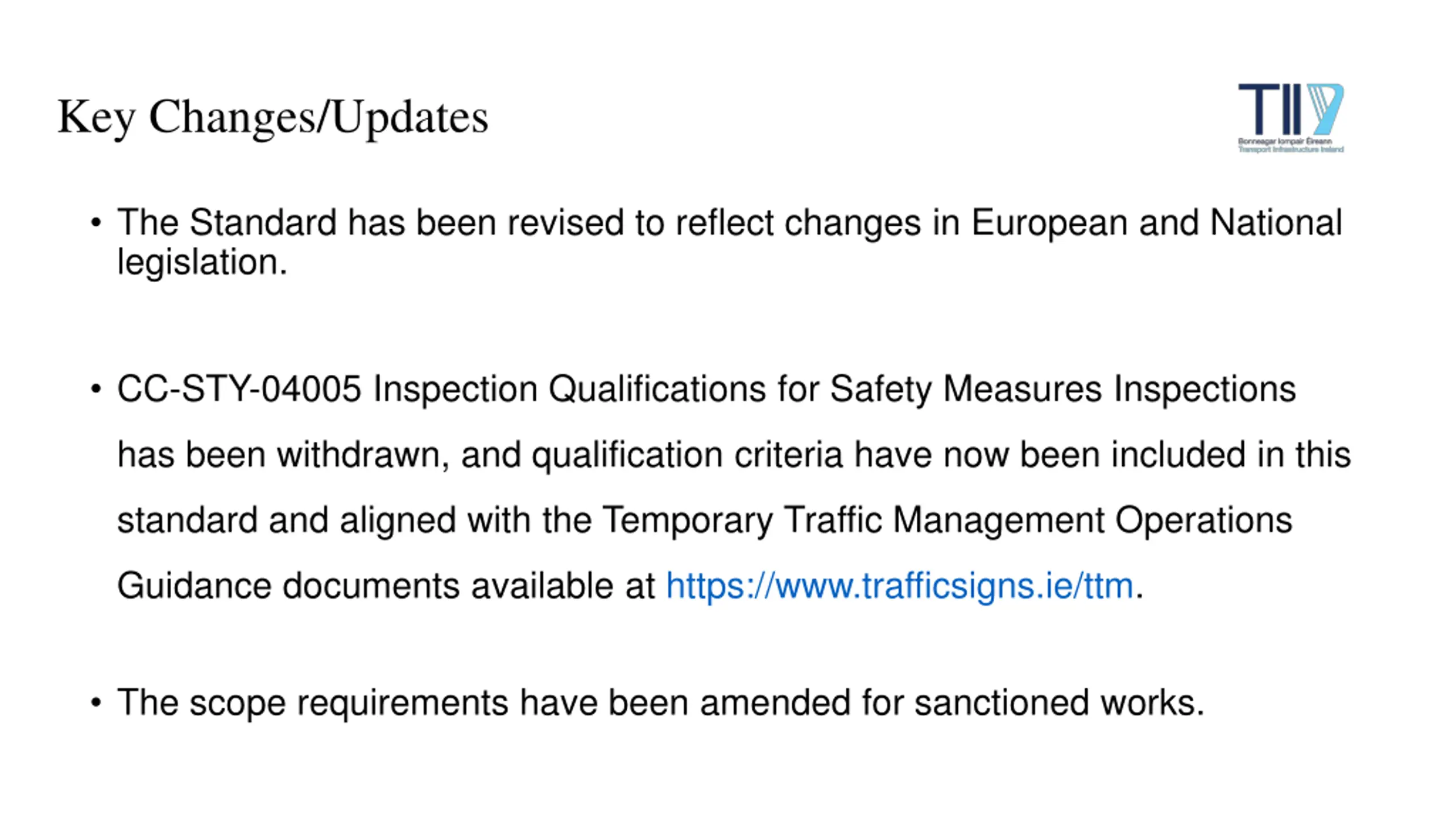Click the 'CC-STY-04005' document code text
This screenshot has width=1456, height=819.
(x=239, y=390)
